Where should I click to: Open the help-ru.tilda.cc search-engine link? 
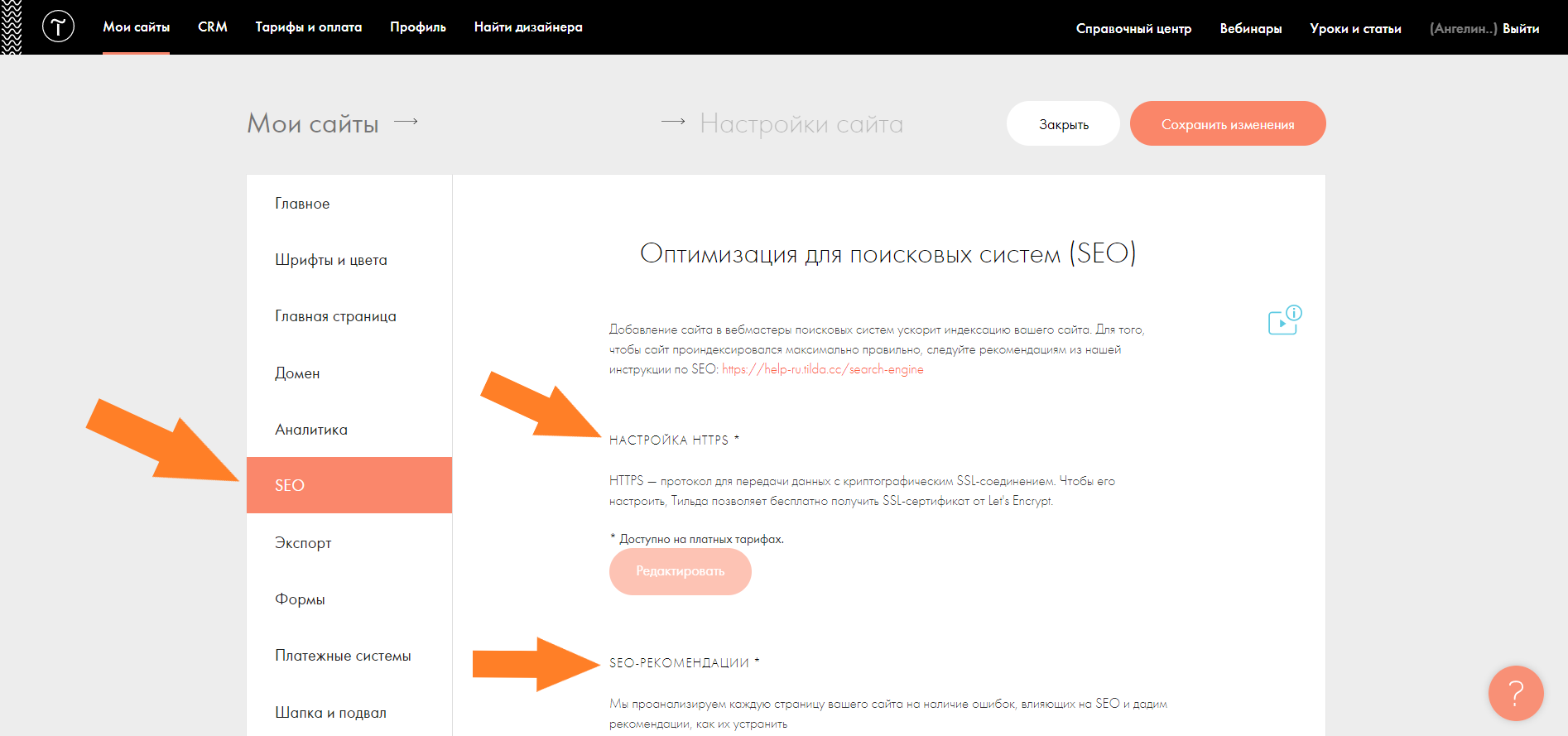[x=823, y=369]
